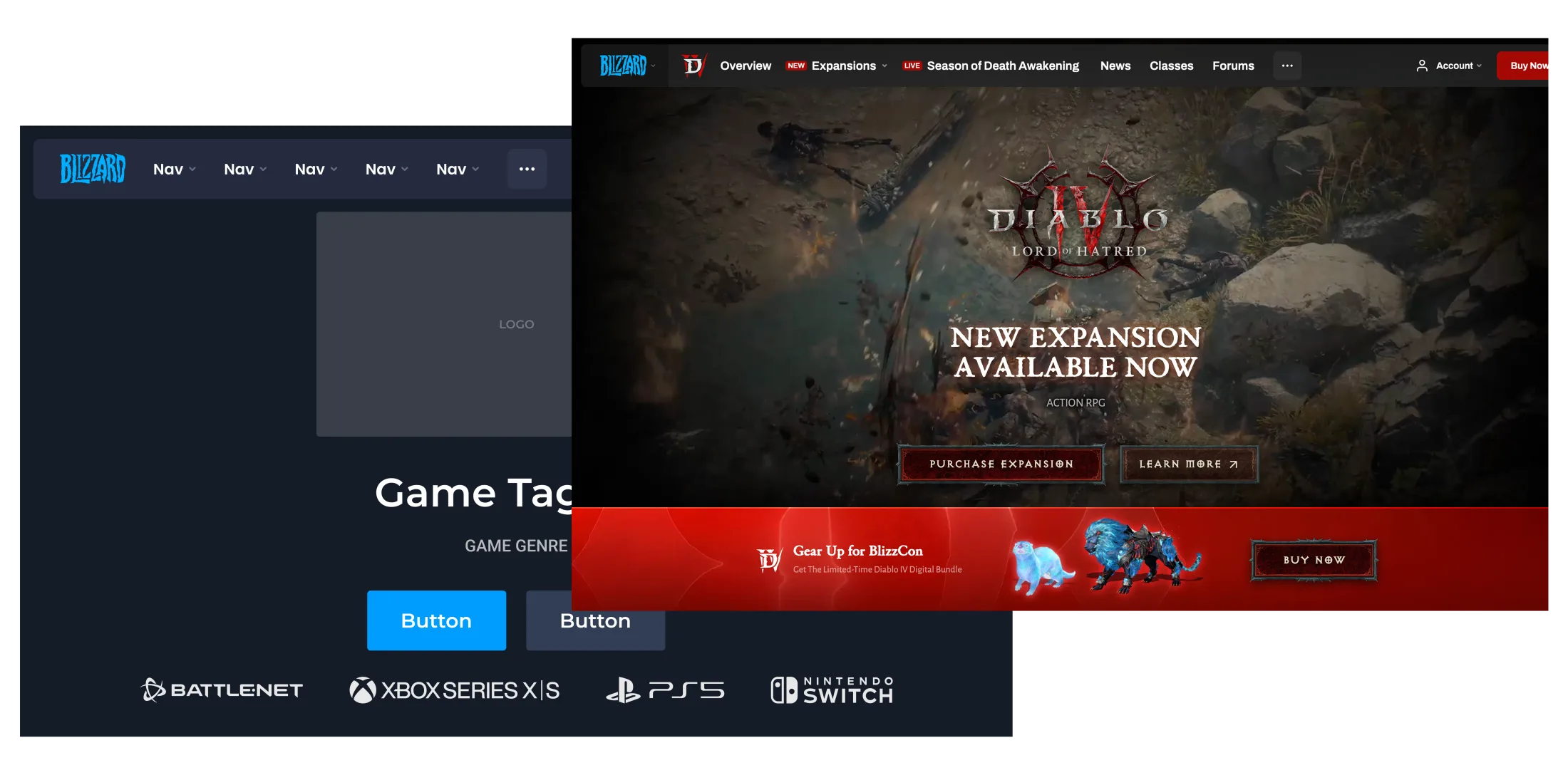Open the three-dot menu in the wireframe nav
Image resolution: width=1568 pixels, height=775 pixels.
tap(527, 170)
